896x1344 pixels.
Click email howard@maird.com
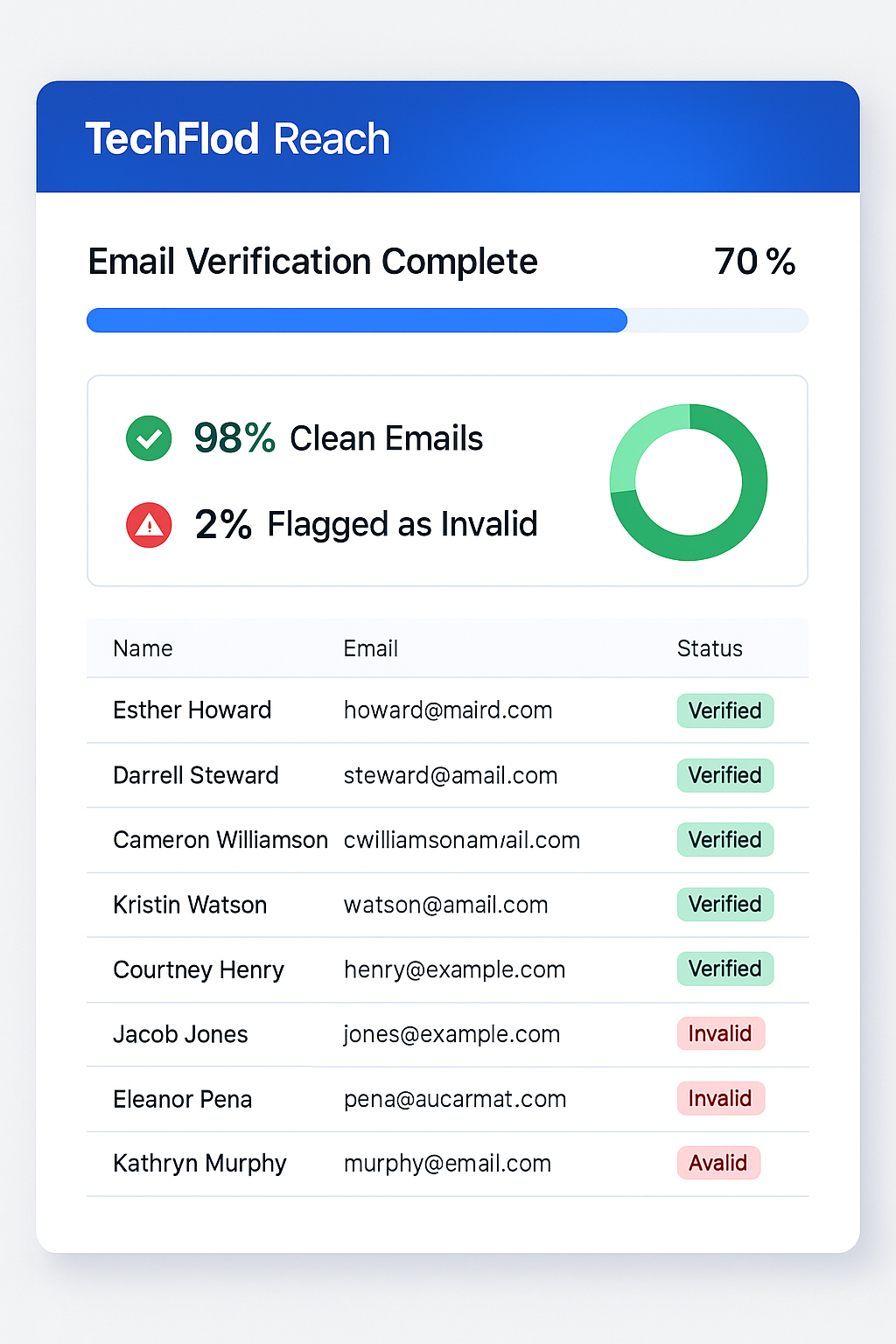448,710
